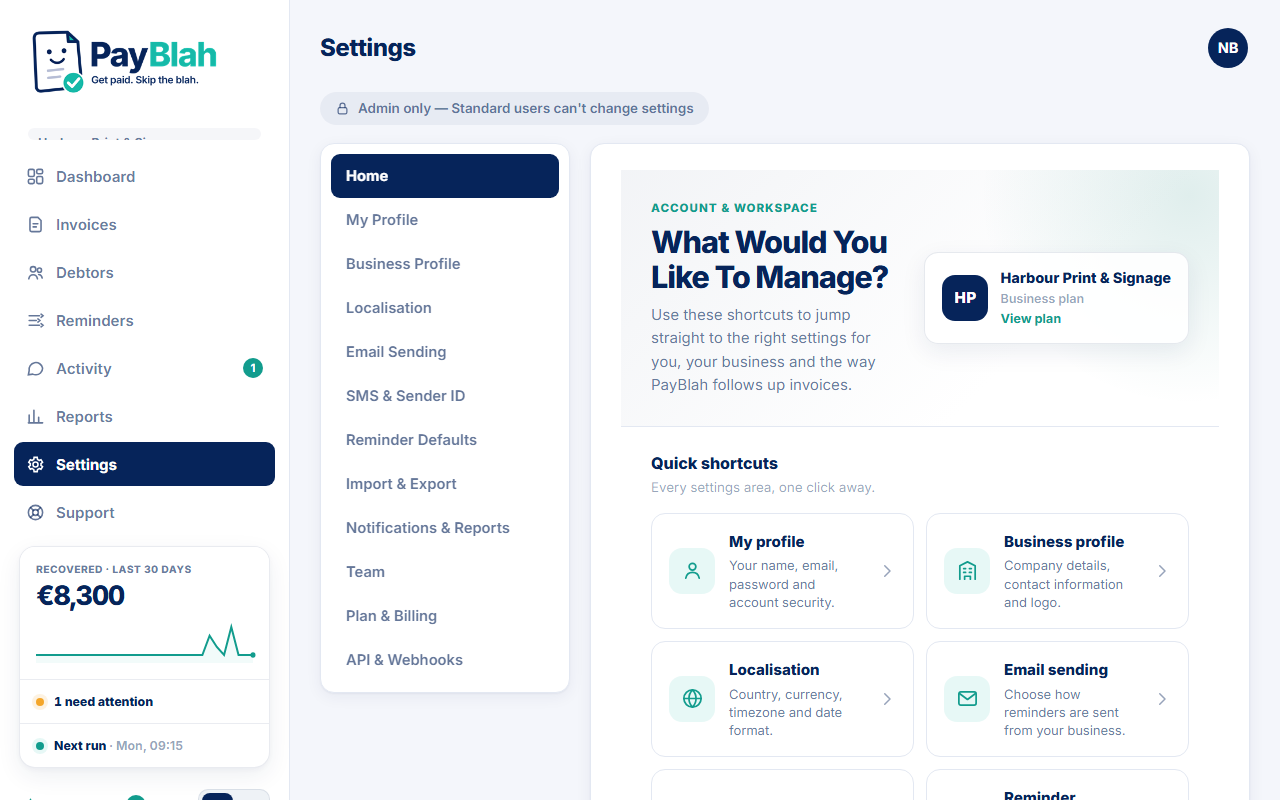This screenshot has height=800, width=1280.
Task: Open Import & Export settings
Action: coord(445,484)
